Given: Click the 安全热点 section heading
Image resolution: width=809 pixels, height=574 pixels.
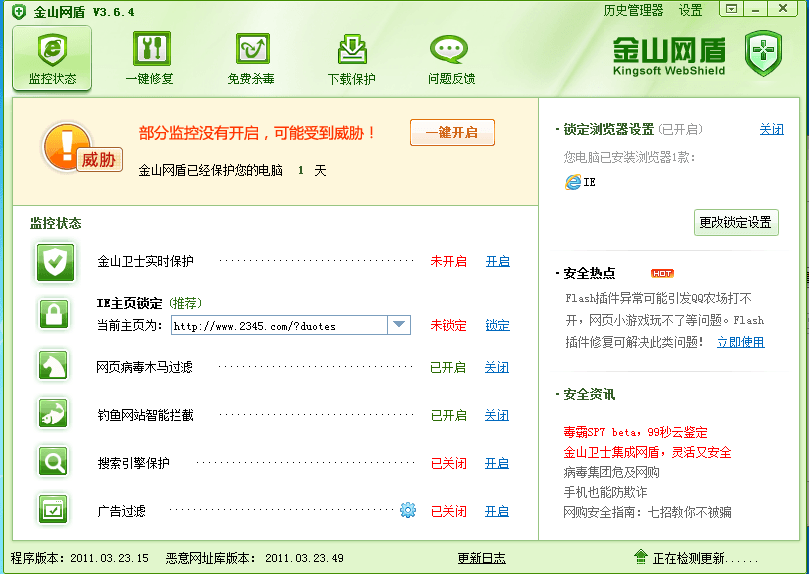Looking at the screenshot, I should point(589,273).
